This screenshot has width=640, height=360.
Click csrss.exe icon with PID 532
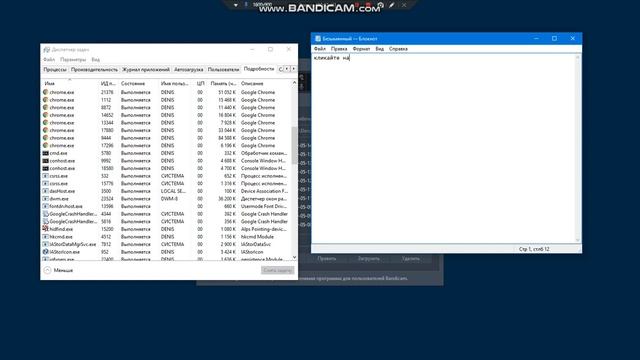[x=46, y=176]
